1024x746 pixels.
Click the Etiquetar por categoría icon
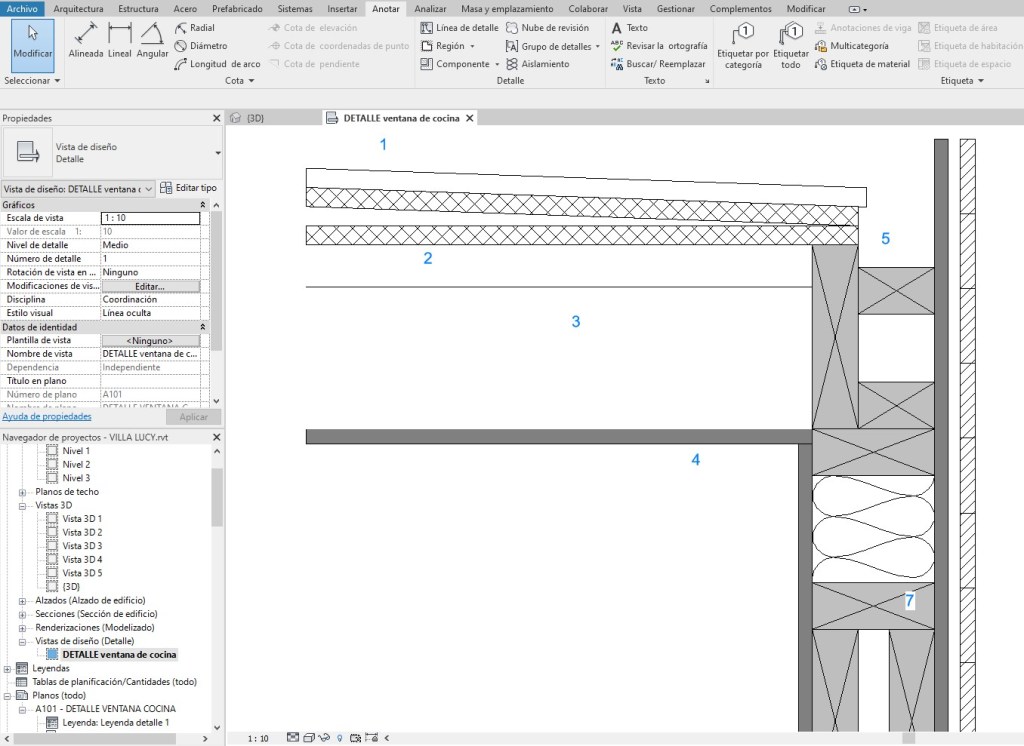click(x=743, y=46)
